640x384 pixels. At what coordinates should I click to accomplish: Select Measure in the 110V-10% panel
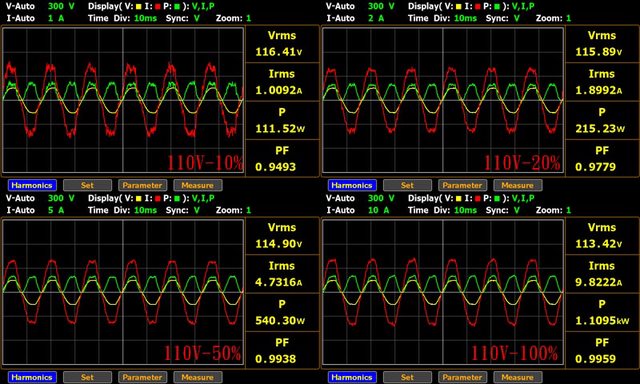[x=198, y=185]
